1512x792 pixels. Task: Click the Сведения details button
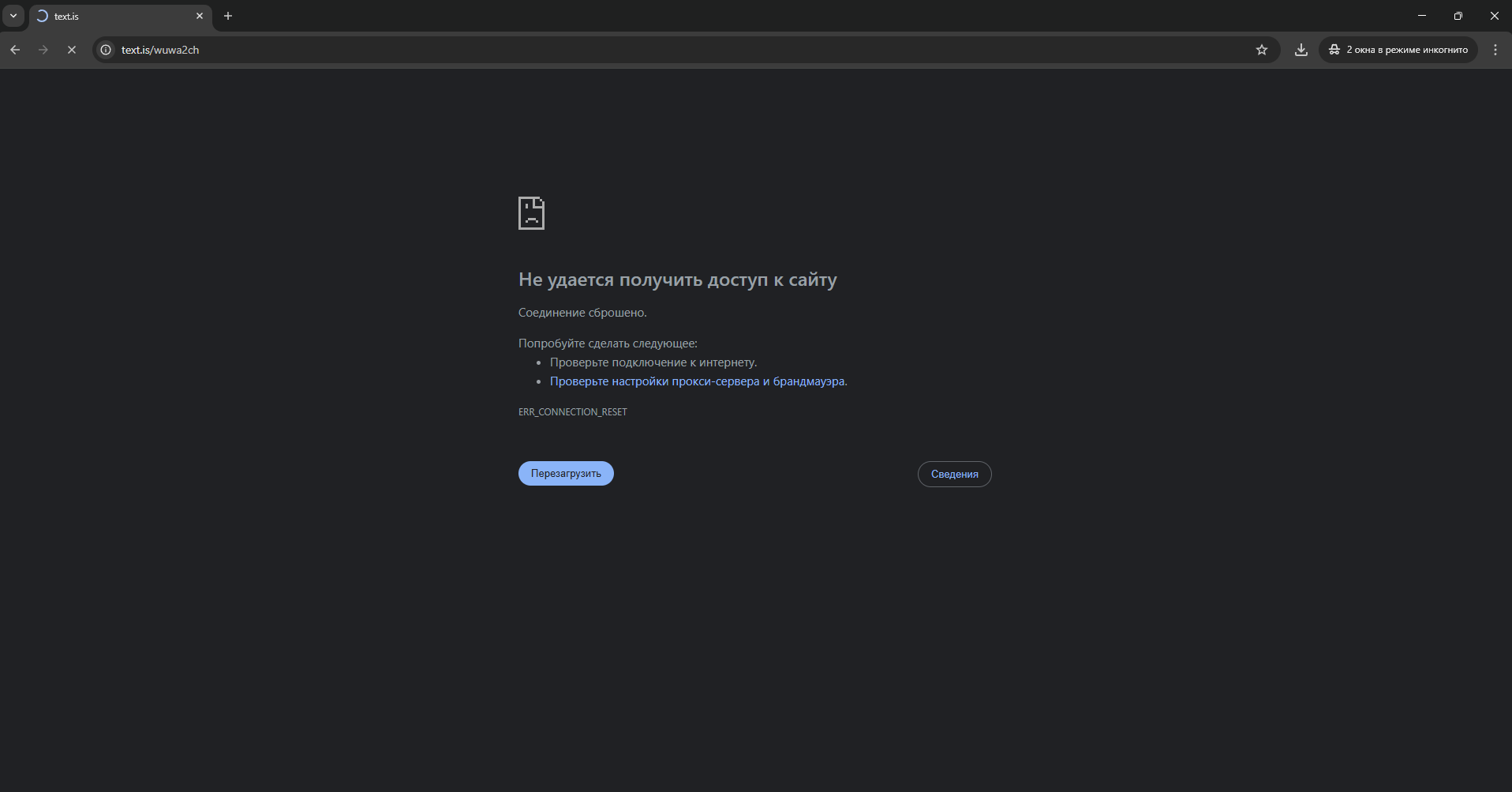click(954, 475)
